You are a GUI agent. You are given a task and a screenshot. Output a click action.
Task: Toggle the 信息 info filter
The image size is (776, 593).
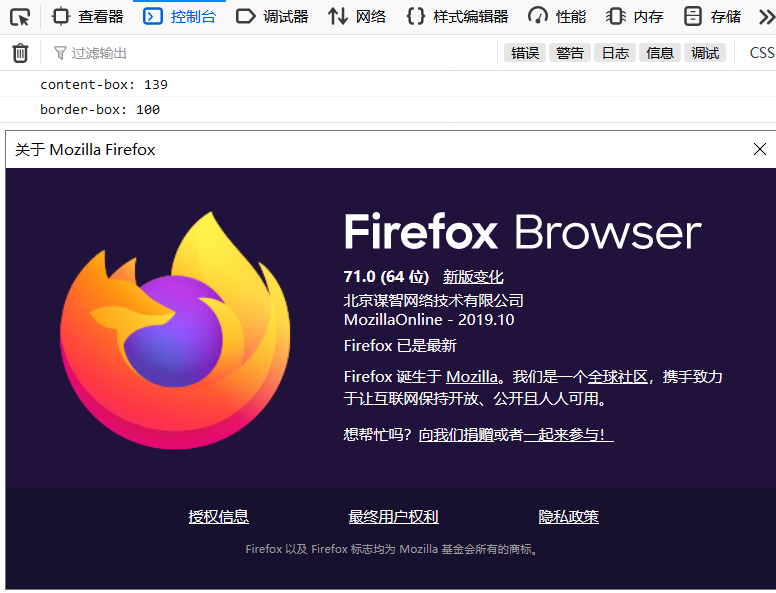[x=660, y=53]
